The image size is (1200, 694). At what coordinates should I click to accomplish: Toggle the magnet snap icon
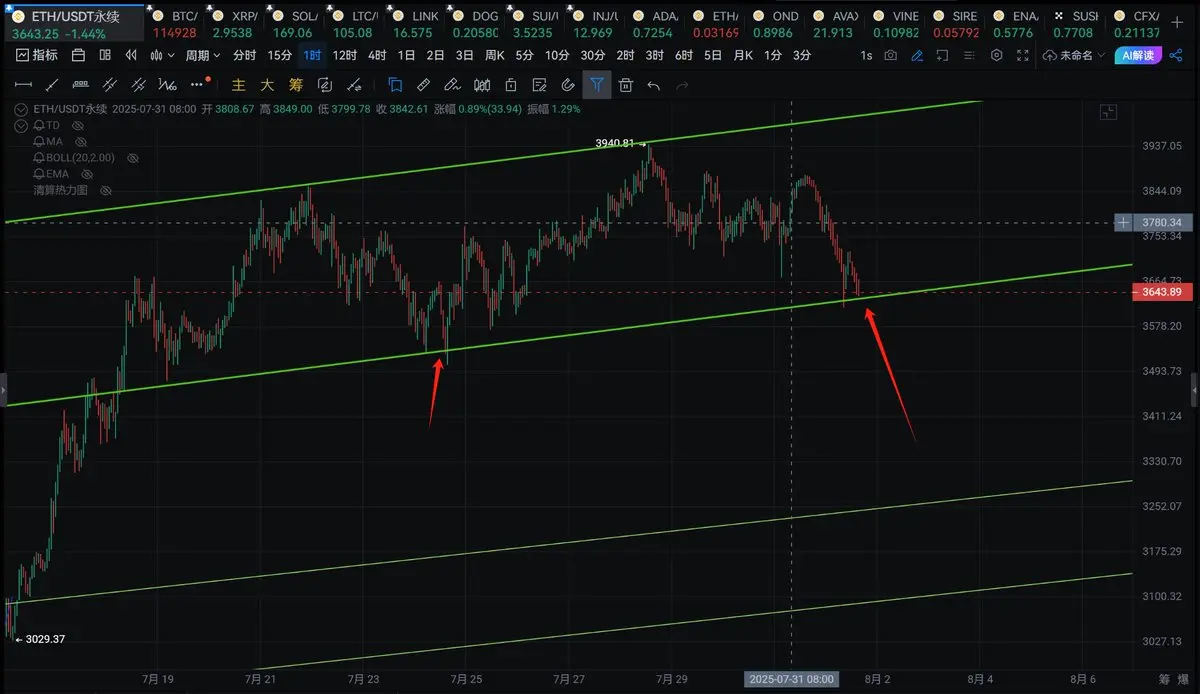click(568, 85)
